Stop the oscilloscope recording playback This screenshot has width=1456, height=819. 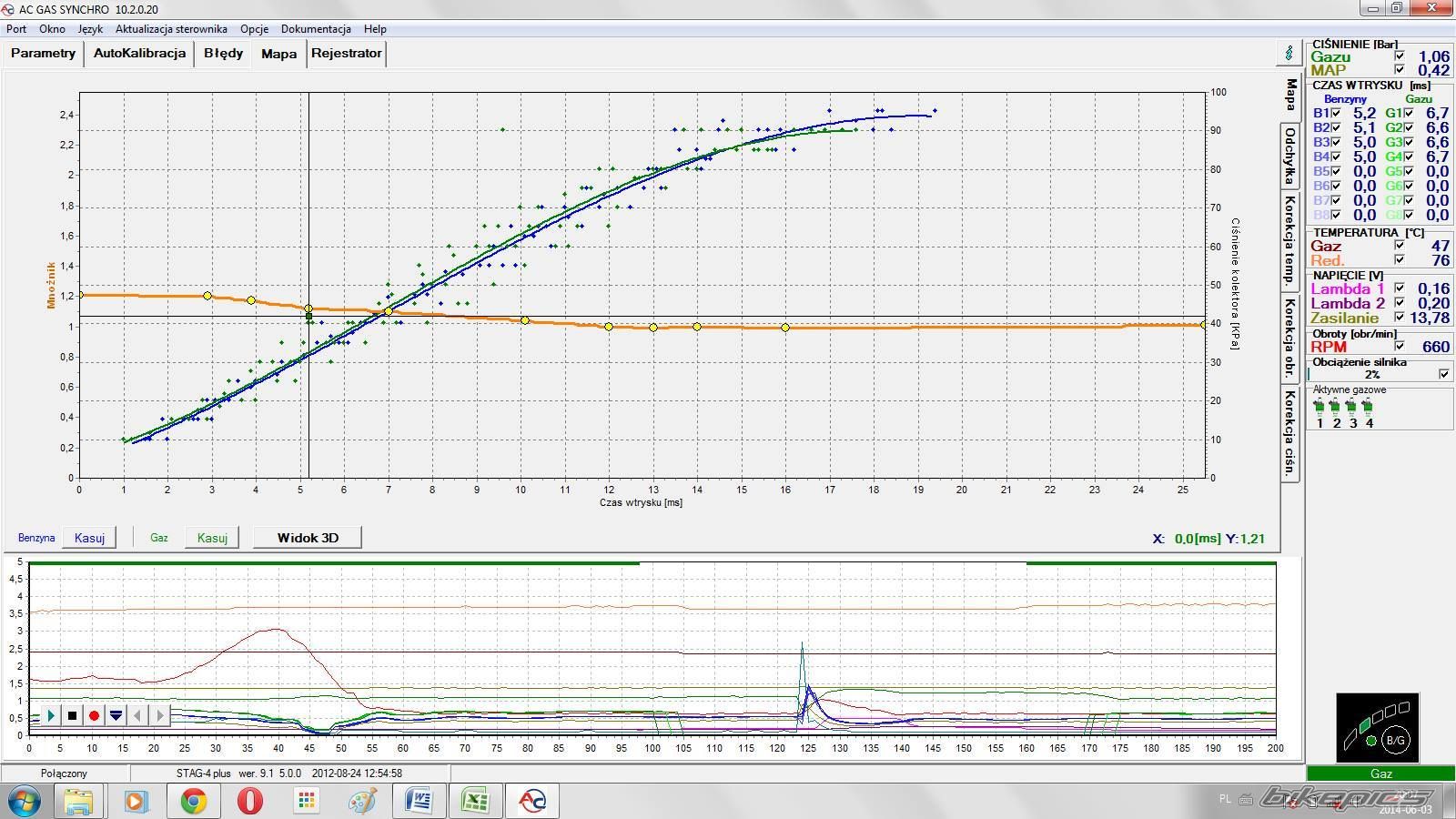pos(73,716)
